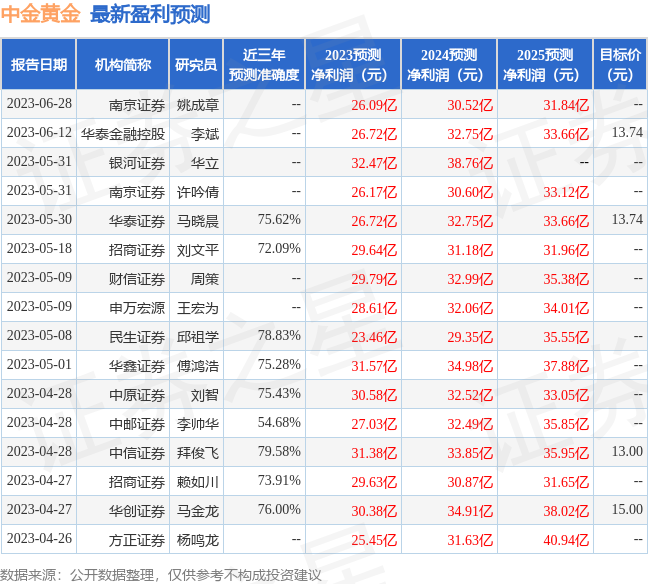Click researcher 王宏为
This screenshot has width=648, height=584.
click(x=198, y=308)
